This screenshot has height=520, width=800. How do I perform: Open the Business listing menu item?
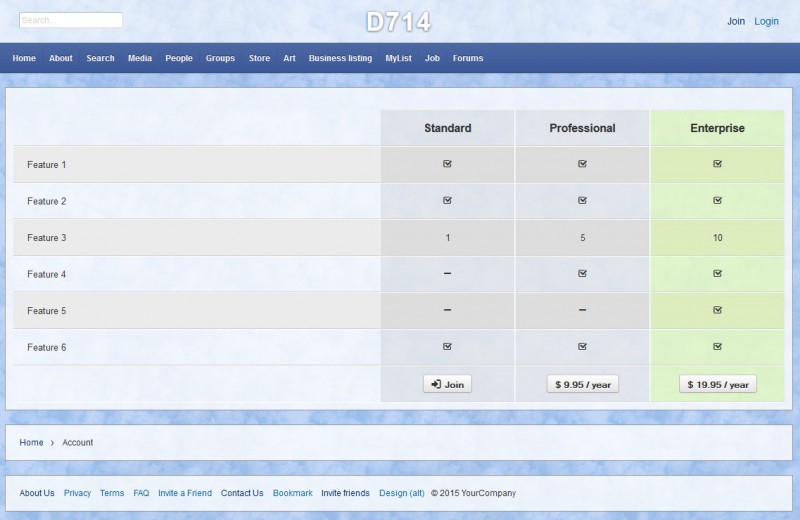(x=340, y=58)
